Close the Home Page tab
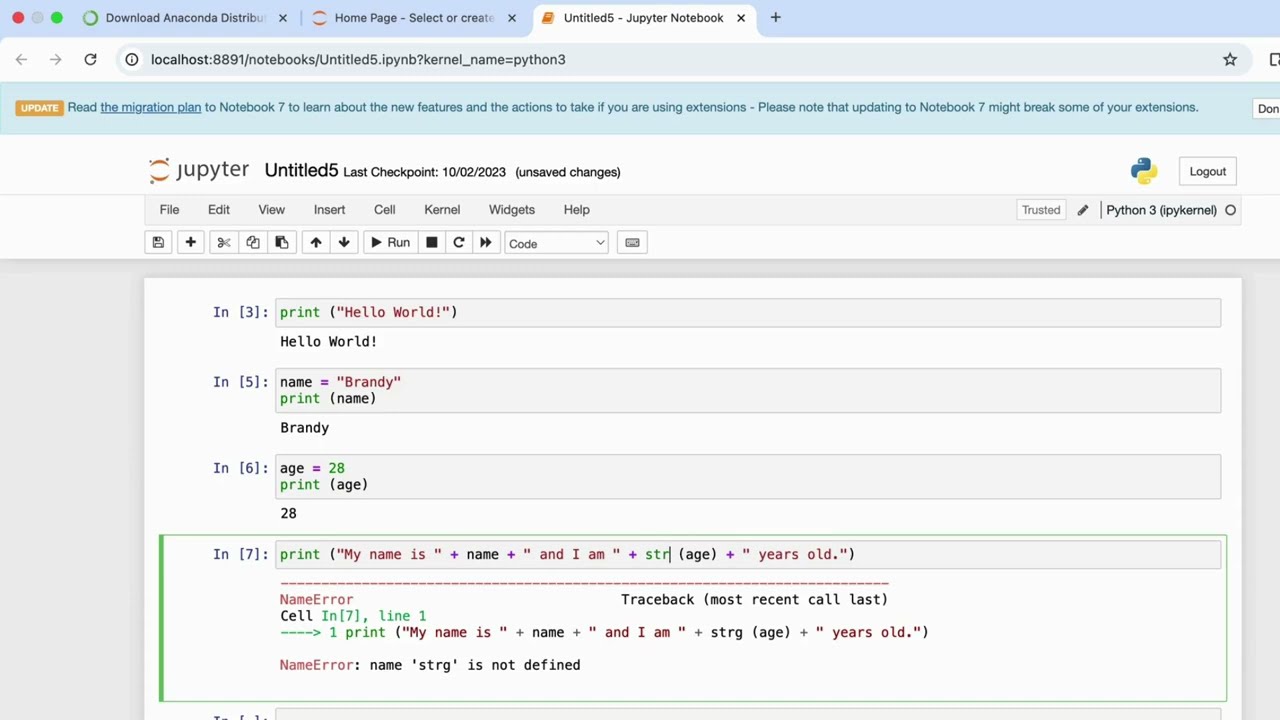This screenshot has height=720, width=1280. coord(512,18)
